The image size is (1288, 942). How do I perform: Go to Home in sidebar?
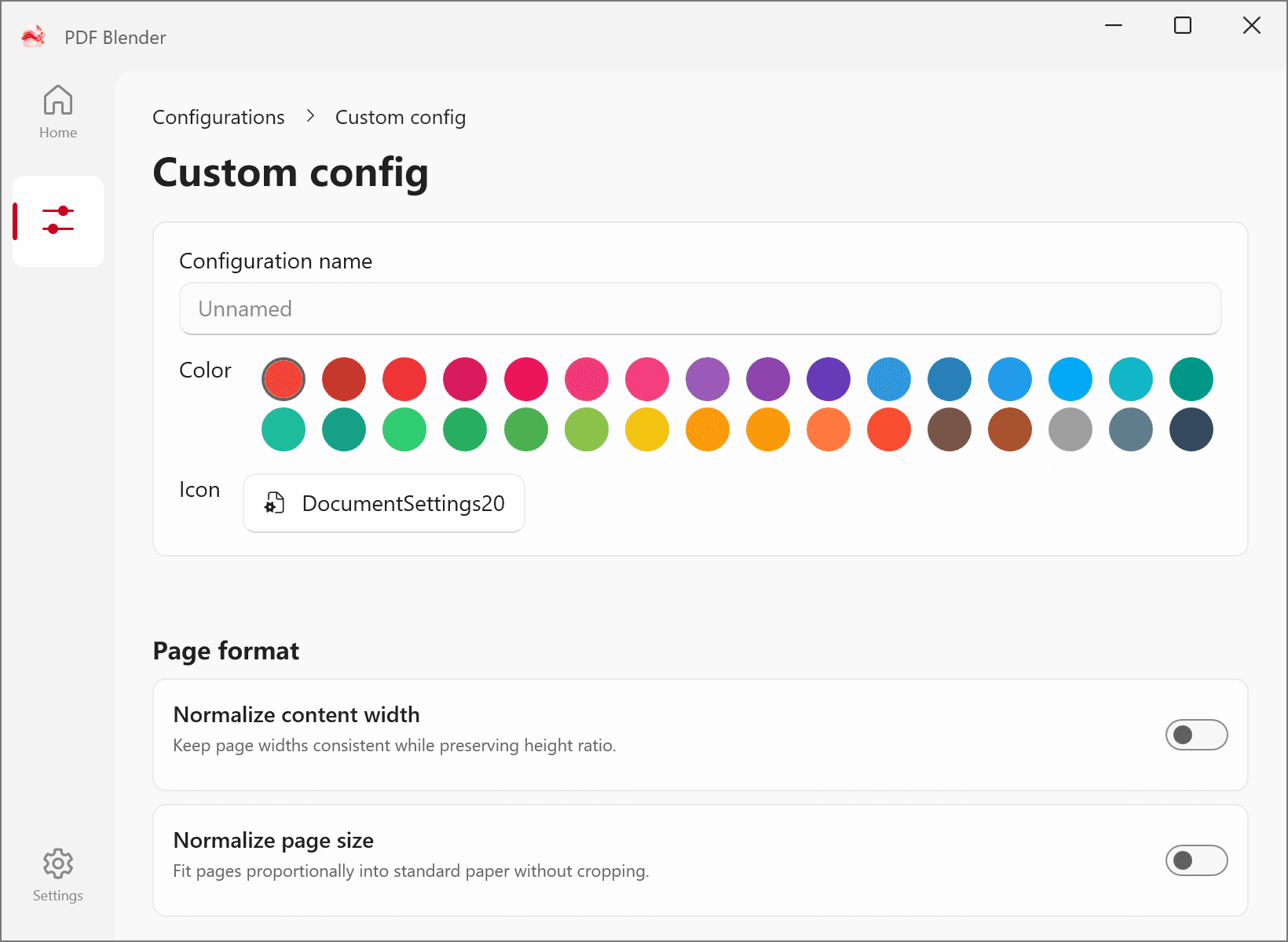[x=58, y=112]
